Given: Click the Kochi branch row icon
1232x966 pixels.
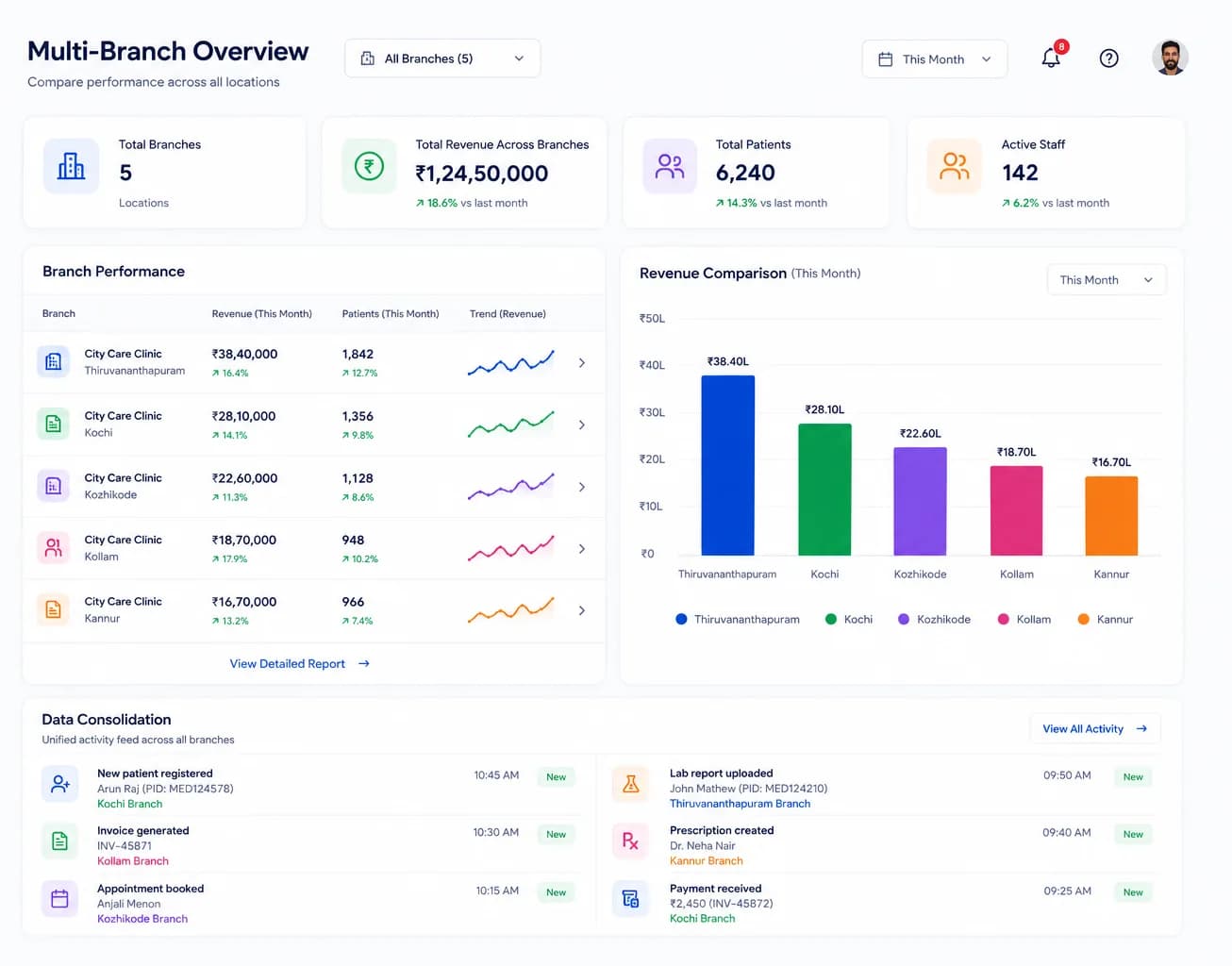Looking at the screenshot, I should [x=54, y=424].
